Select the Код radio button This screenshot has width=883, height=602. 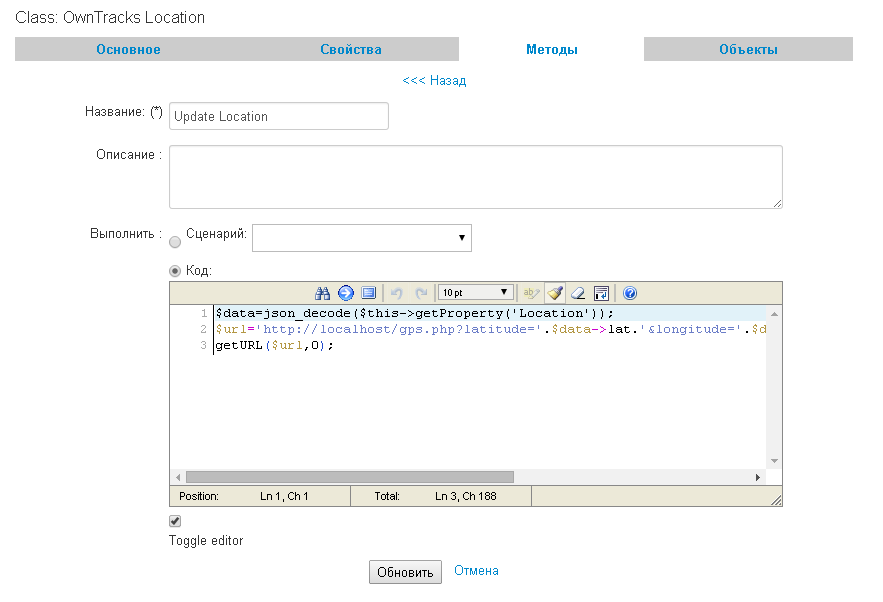tap(175, 271)
